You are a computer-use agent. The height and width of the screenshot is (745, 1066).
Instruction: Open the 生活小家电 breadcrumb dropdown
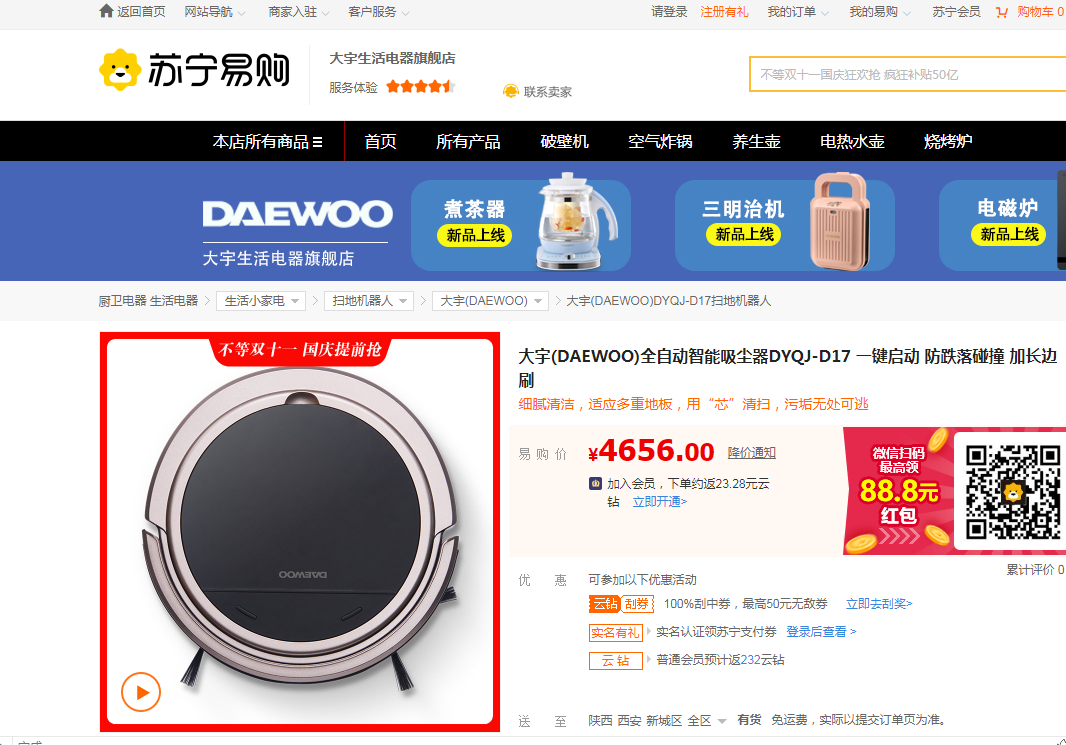pyautogui.click(x=261, y=300)
